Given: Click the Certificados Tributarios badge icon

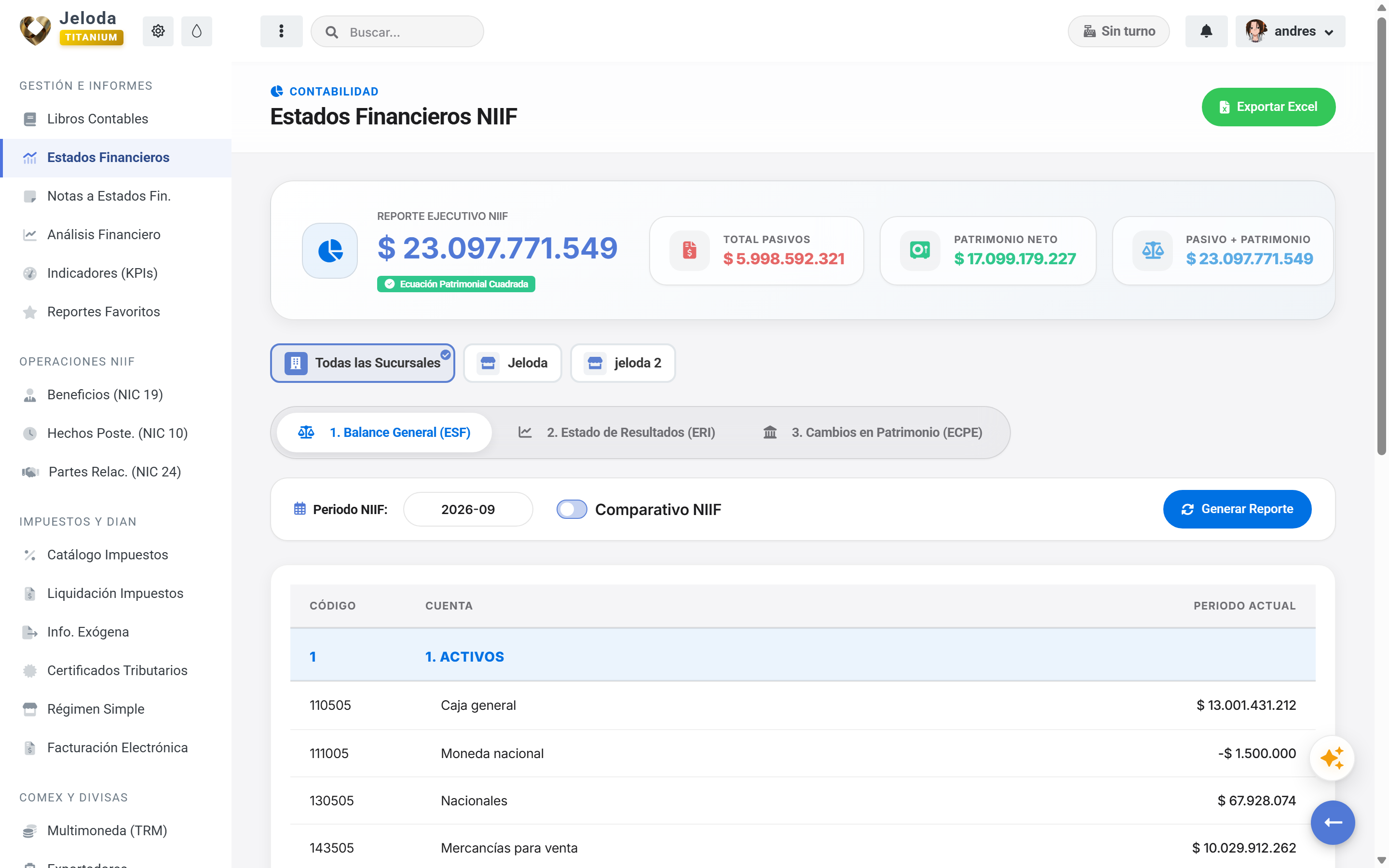Looking at the screenshot, I should pos(30,670).
